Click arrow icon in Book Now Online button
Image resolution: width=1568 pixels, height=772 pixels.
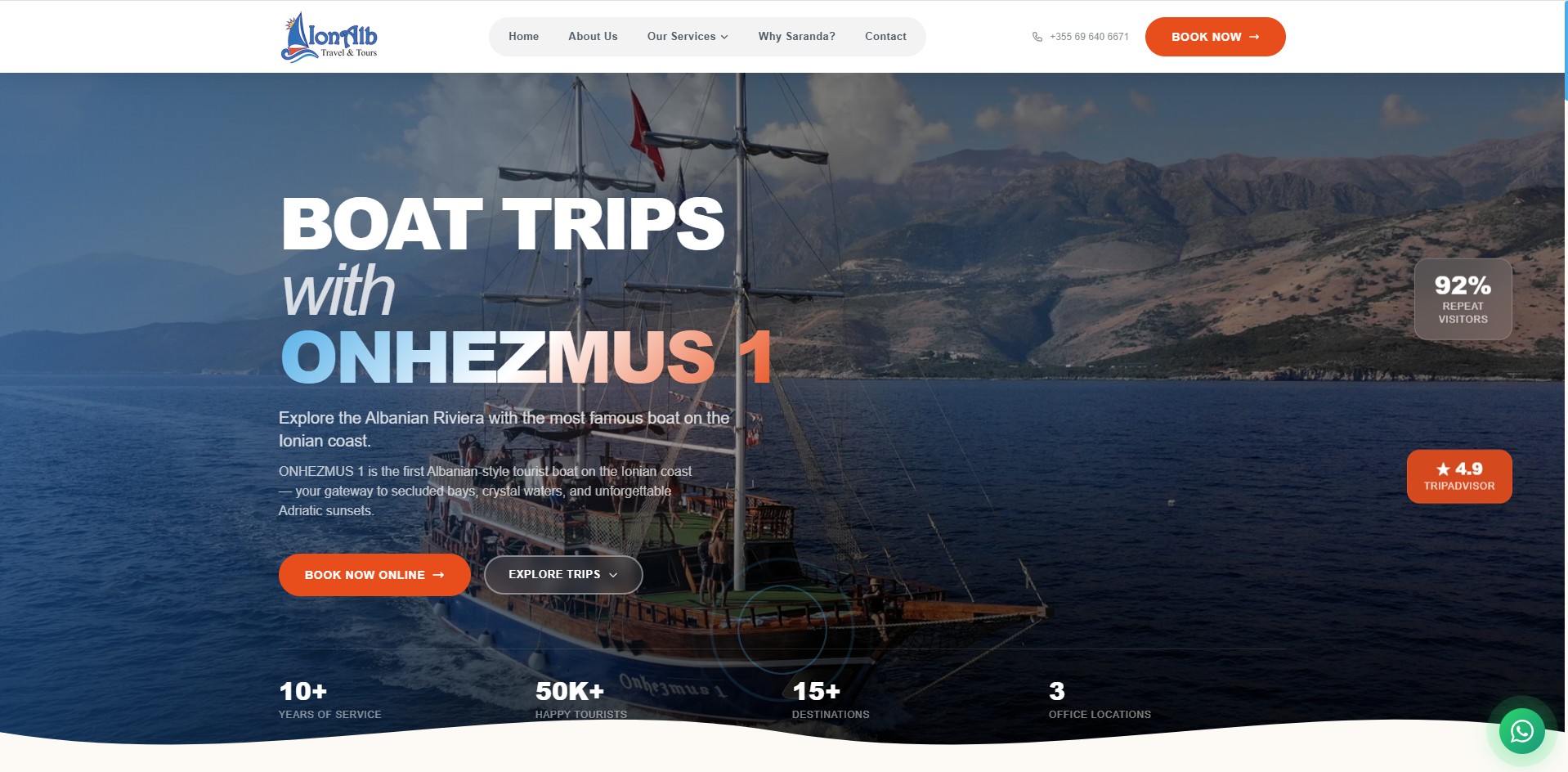pos(438,575)
